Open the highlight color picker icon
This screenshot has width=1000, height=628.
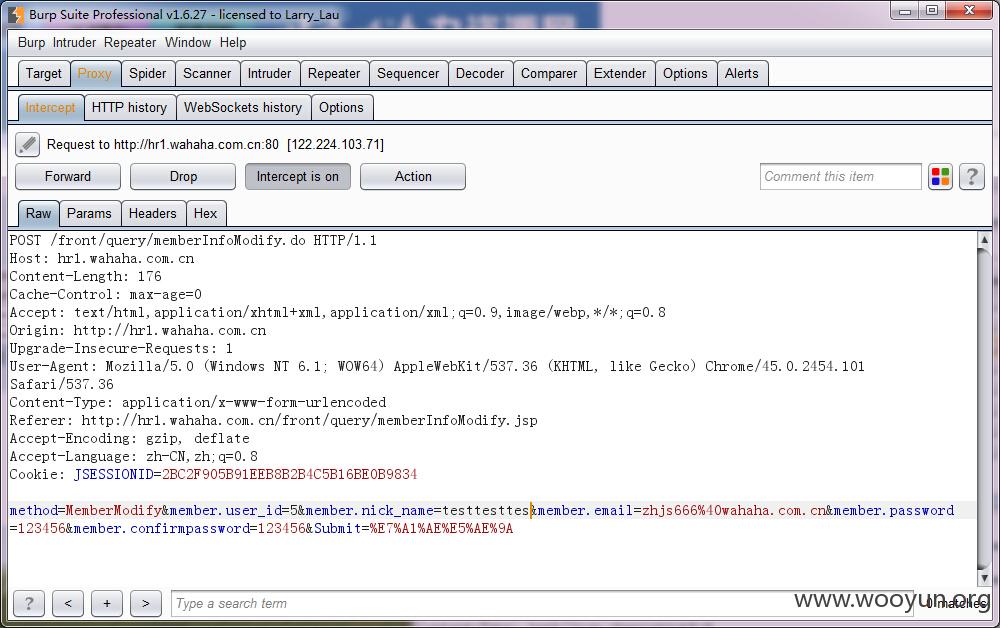click(940, 177)
